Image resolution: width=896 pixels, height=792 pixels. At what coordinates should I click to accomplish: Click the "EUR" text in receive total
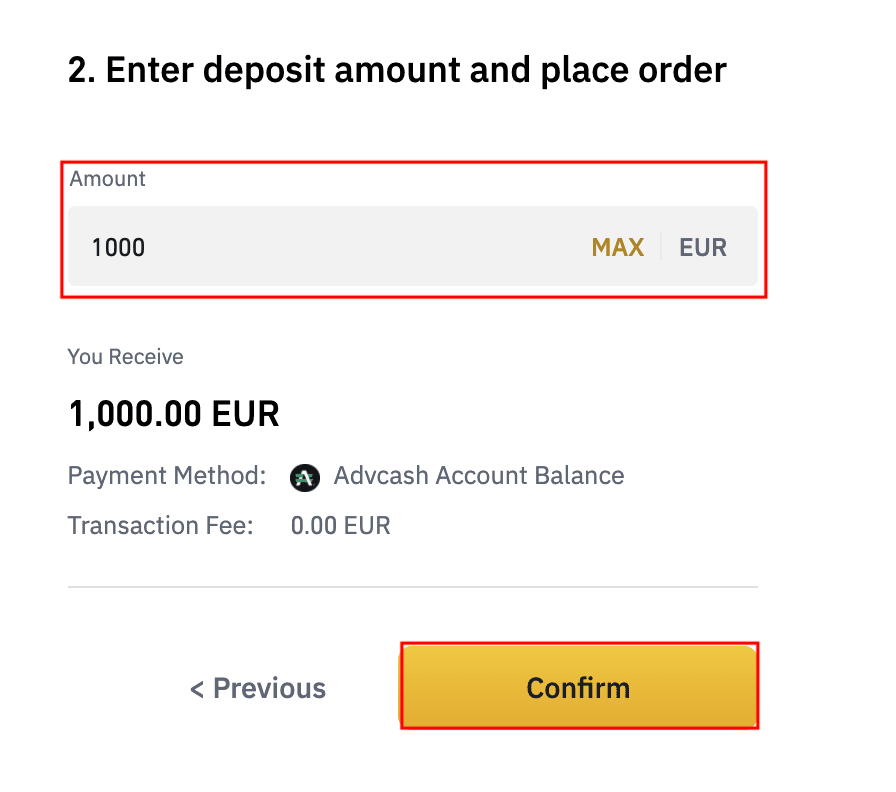tap(246, 413)
